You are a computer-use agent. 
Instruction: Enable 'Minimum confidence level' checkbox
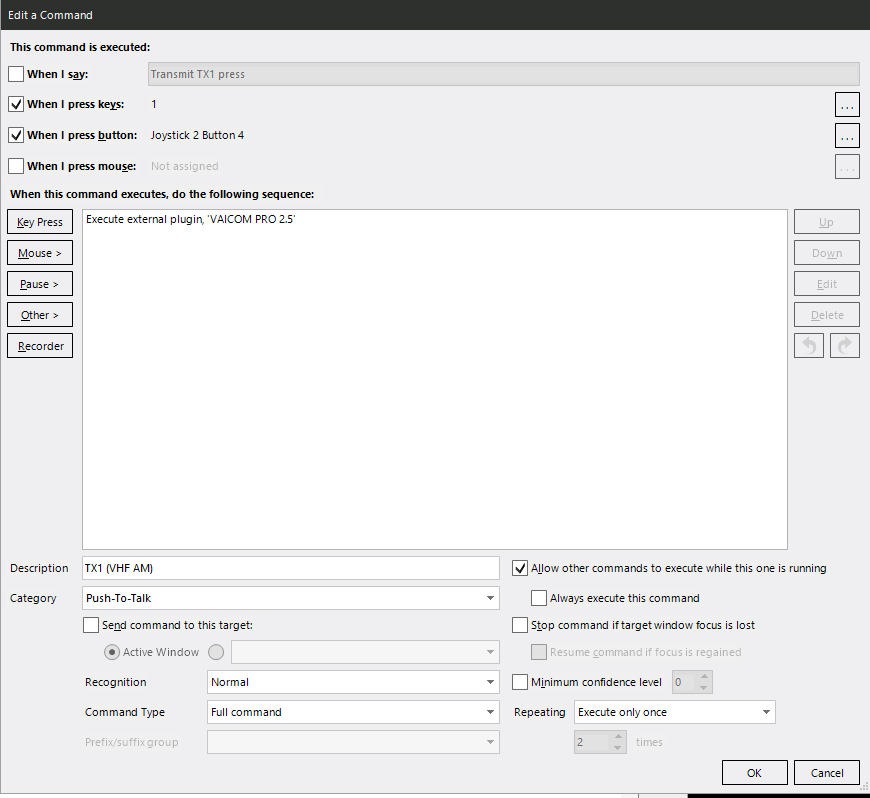tap(519, 682)
